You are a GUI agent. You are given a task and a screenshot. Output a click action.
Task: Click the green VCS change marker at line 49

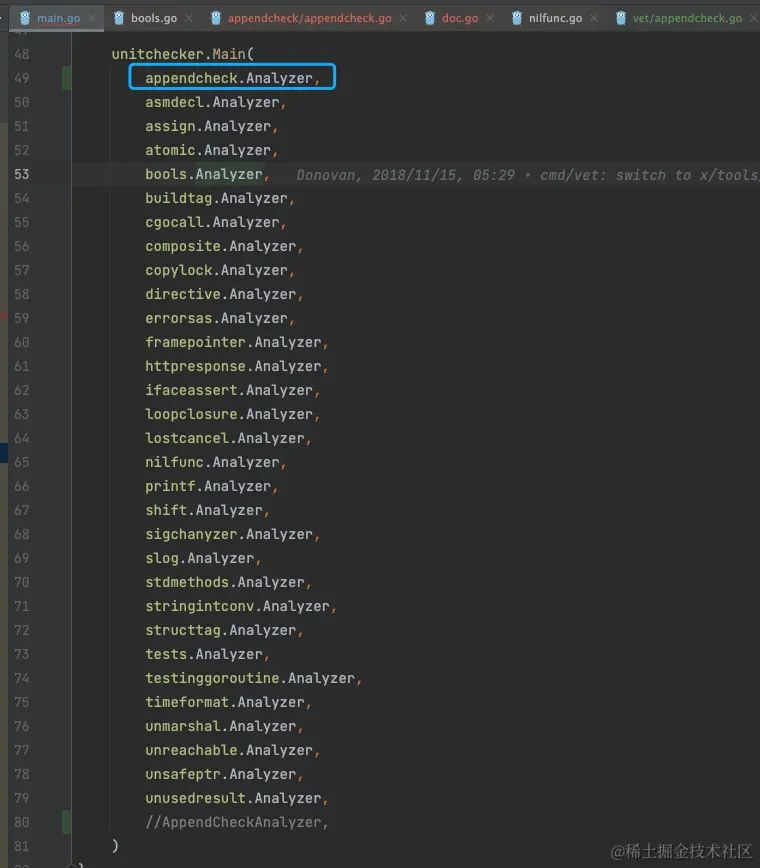(x=66, y=78)
